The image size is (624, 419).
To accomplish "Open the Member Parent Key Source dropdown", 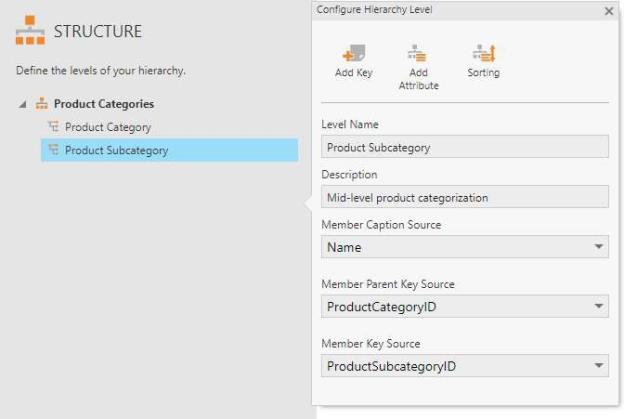I will click(599, 307).
